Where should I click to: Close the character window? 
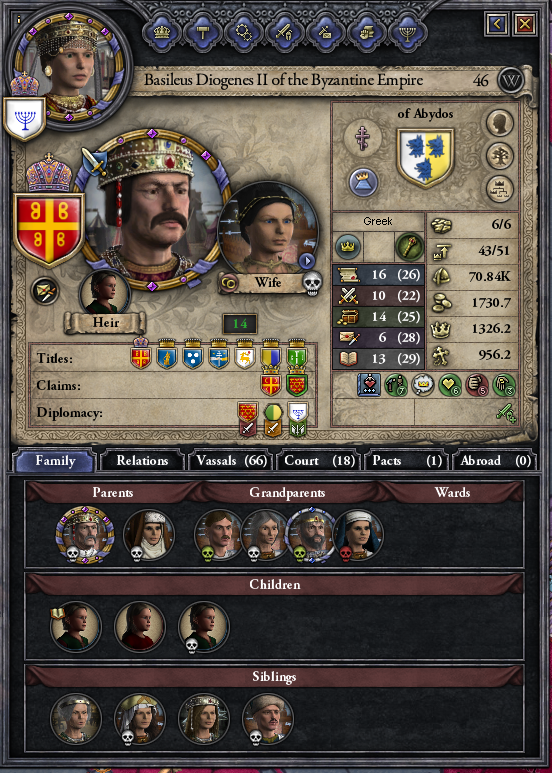click(525, 24)
